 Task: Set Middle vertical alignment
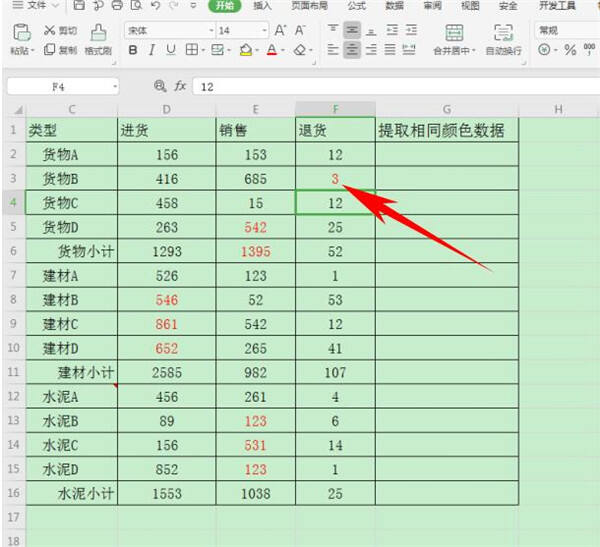[x=352, y=30]
